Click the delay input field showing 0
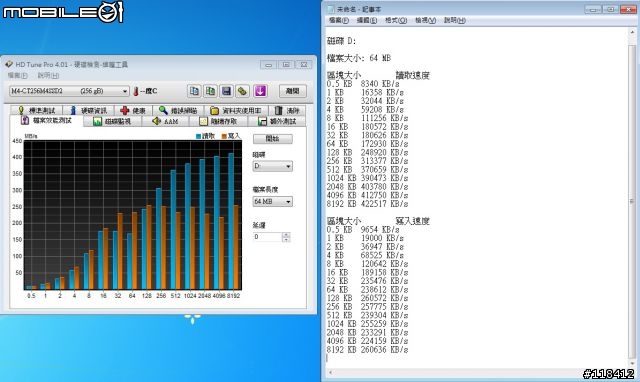The width and height of the screenshot is (640, 382). 267,237
